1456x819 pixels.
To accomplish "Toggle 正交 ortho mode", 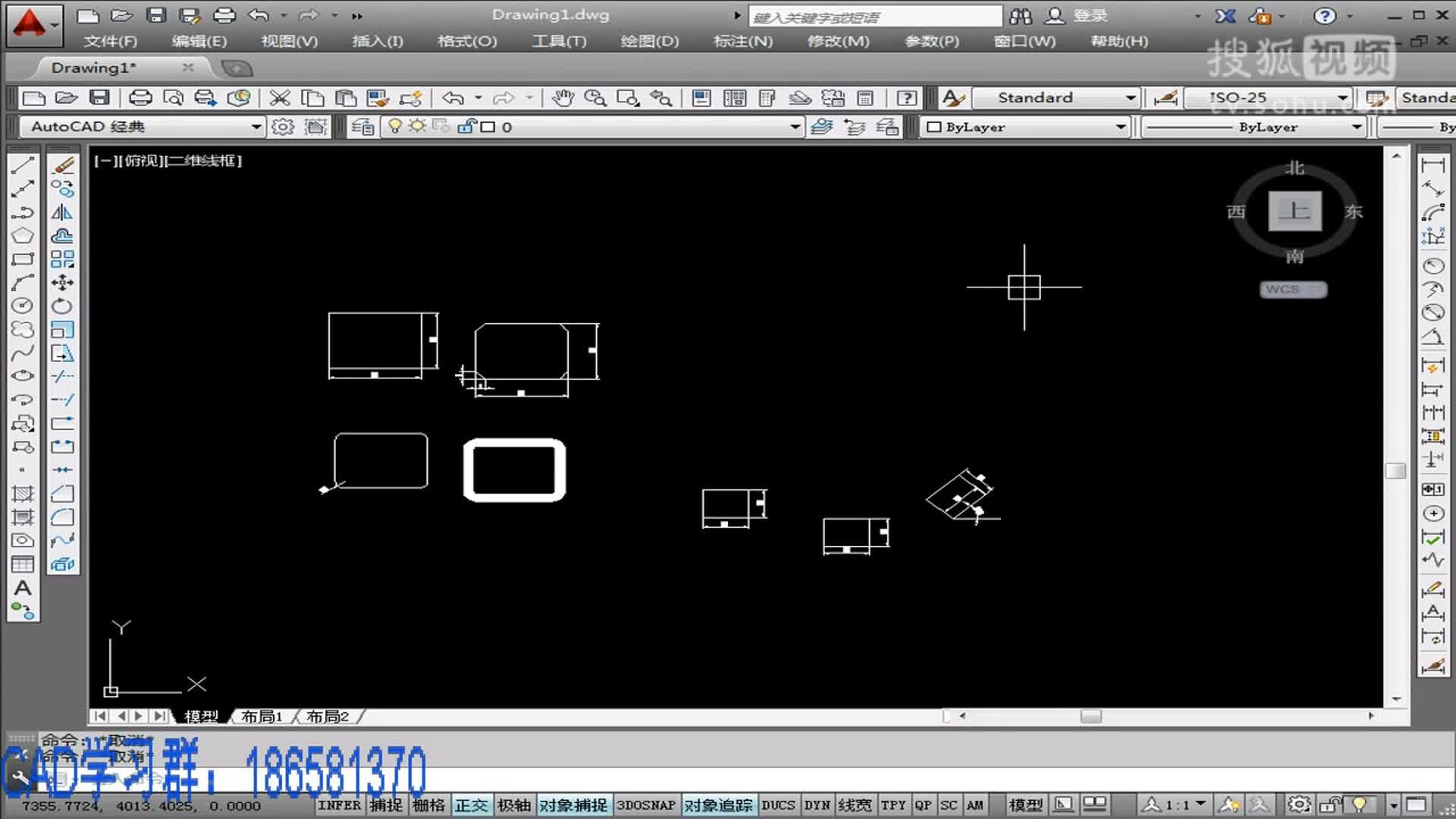I will point(471,805).
